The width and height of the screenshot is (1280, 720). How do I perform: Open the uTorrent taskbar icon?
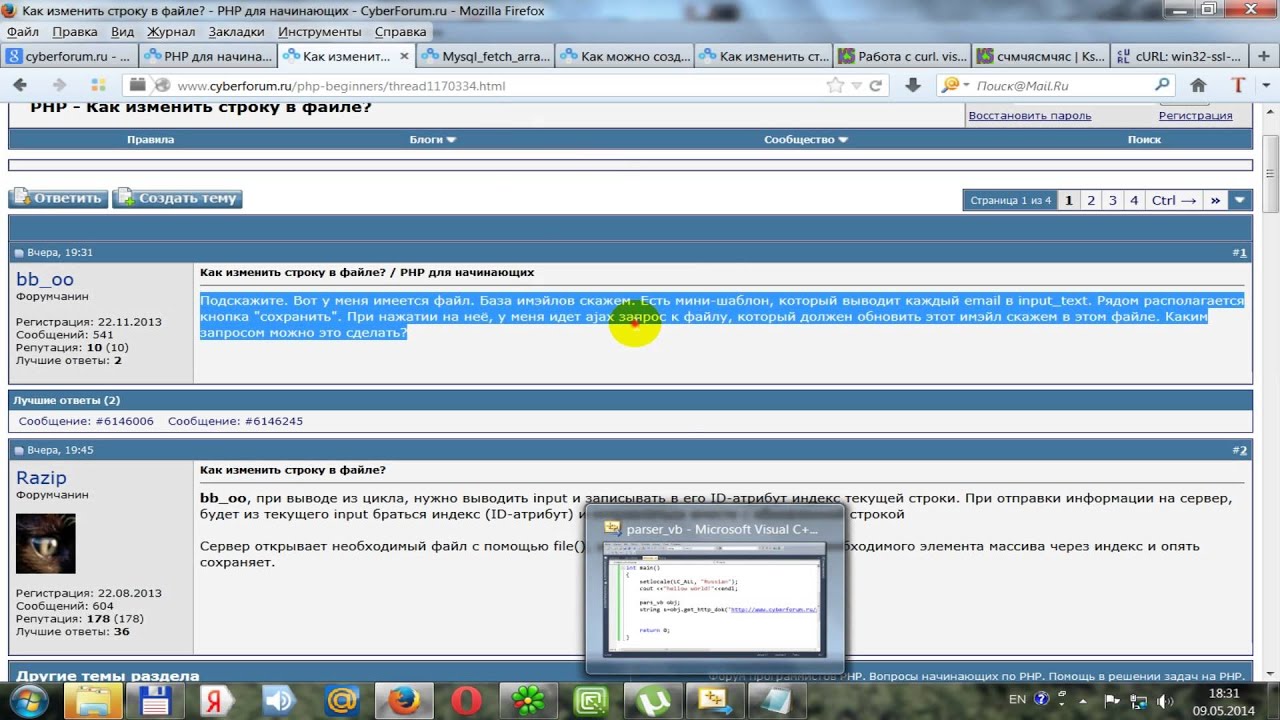click(651, 700)
